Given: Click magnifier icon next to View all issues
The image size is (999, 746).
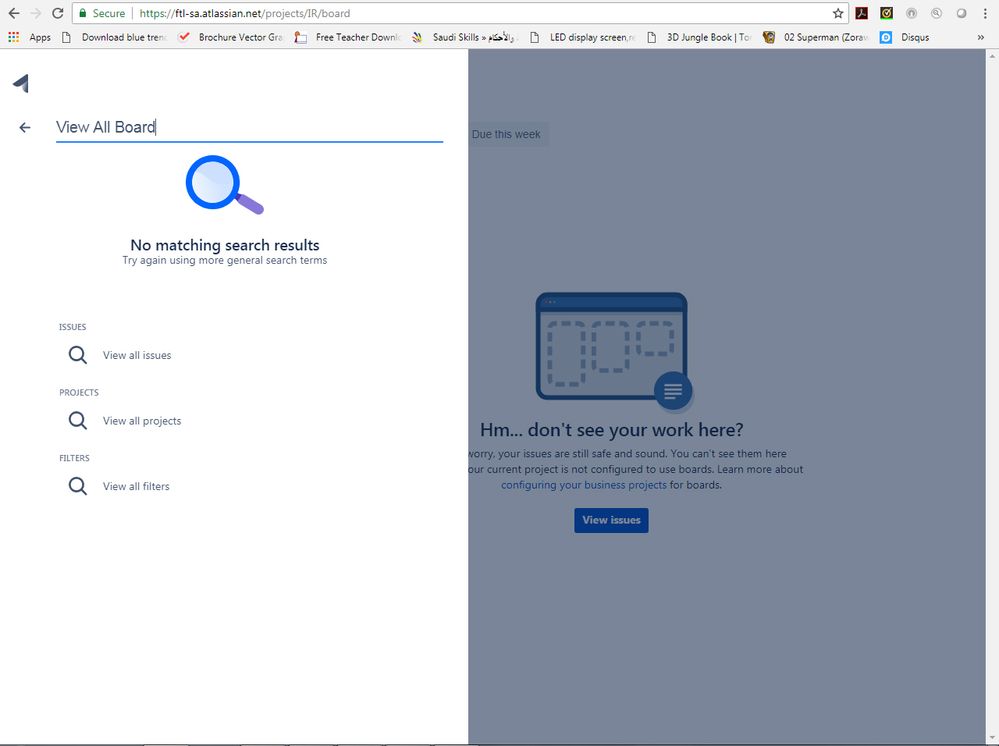Looking at the screenshot, I should pos(78,355).
